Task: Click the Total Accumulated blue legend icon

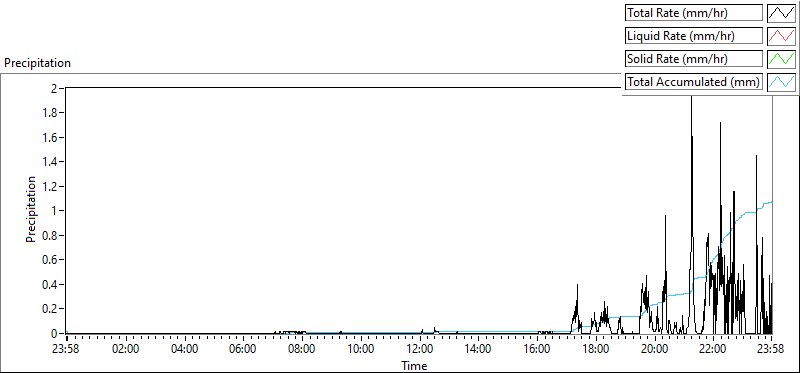Action: 782,82
